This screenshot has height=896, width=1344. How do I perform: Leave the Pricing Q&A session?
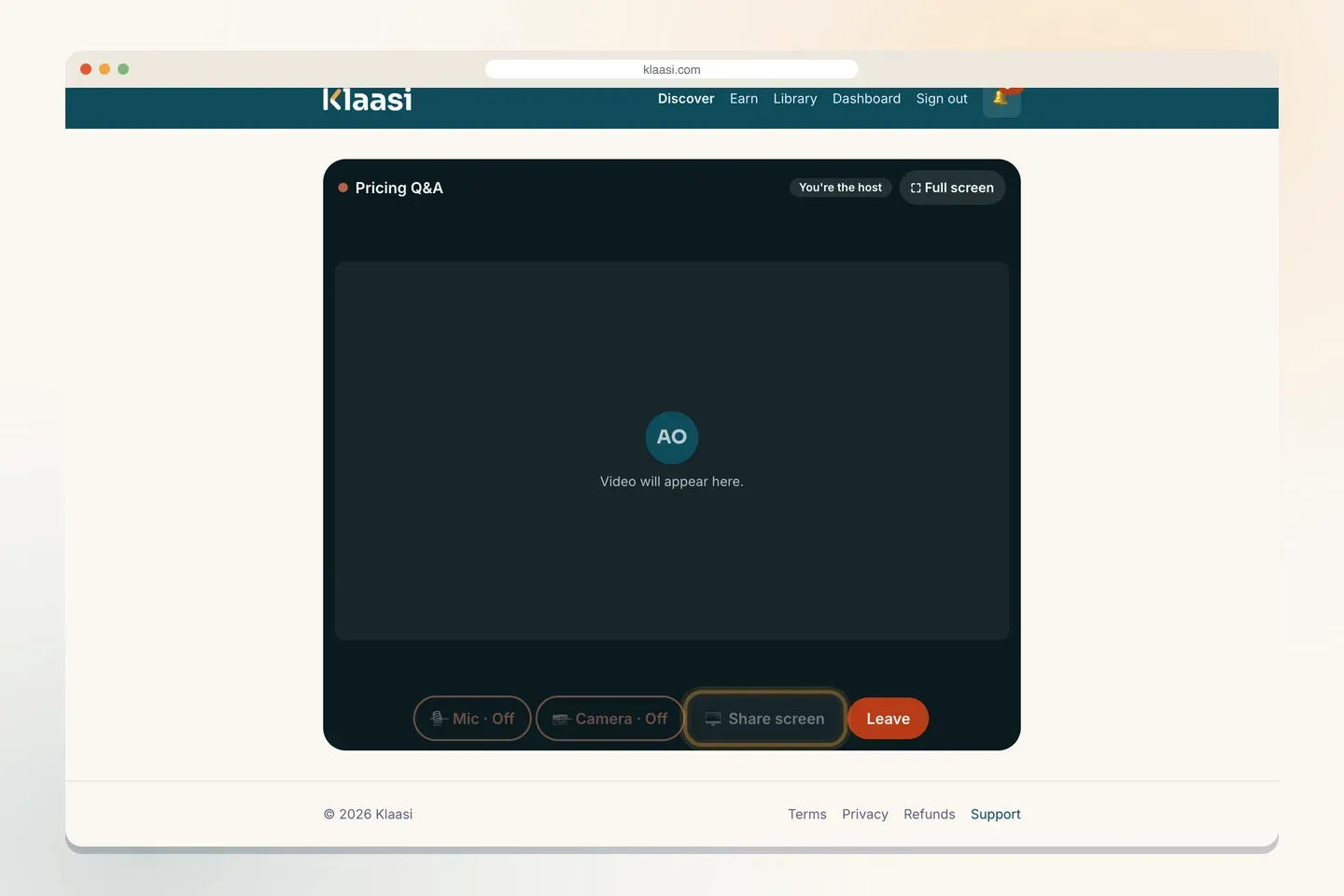888,719
